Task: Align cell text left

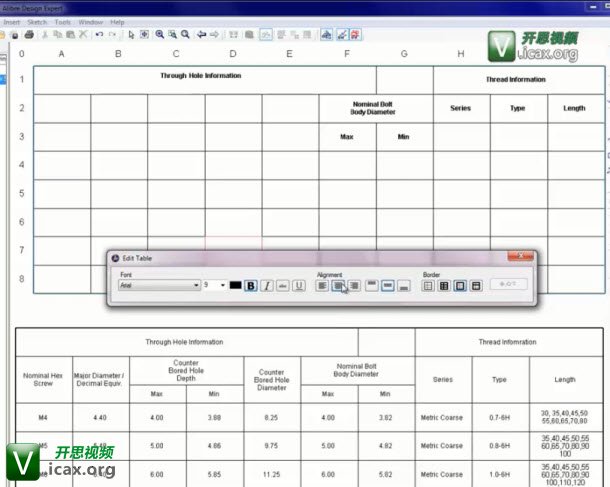Action: click(322, 286)
